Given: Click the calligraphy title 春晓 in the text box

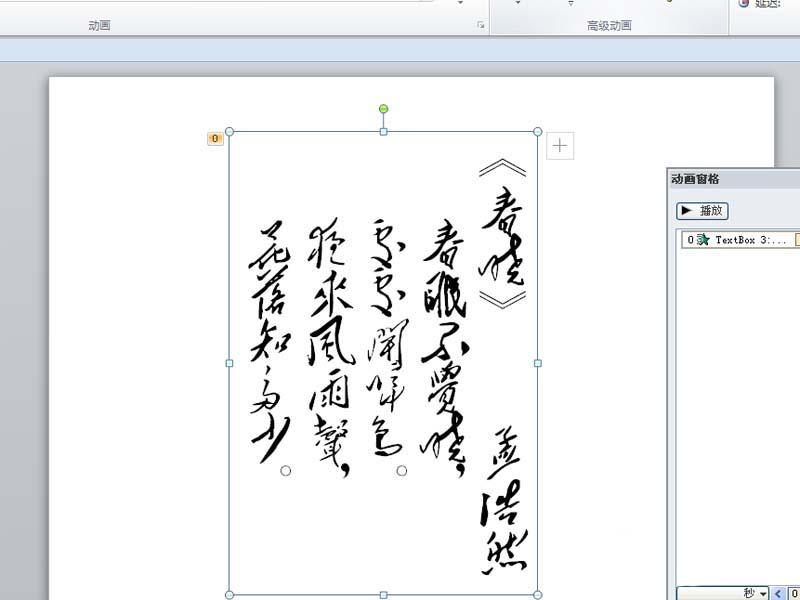Looking at the screenshot, I should point(503,234).
